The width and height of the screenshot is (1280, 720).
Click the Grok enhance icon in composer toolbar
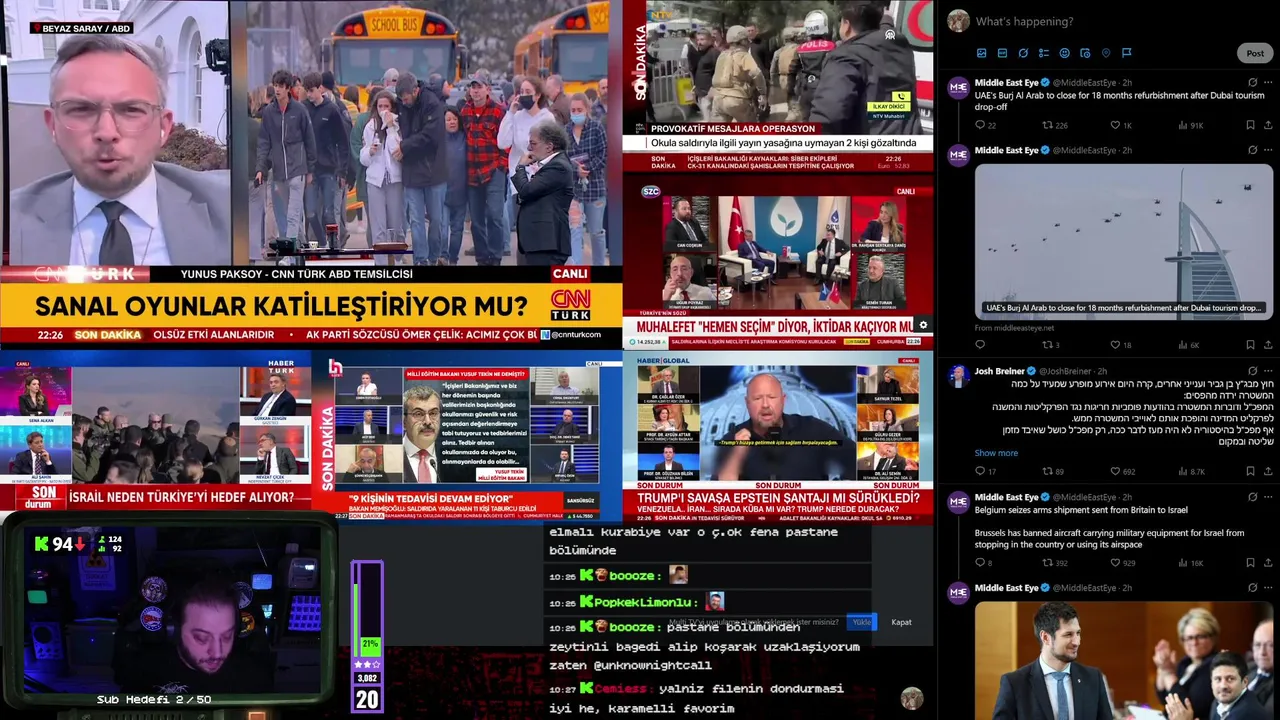[x=1023, y=53]
